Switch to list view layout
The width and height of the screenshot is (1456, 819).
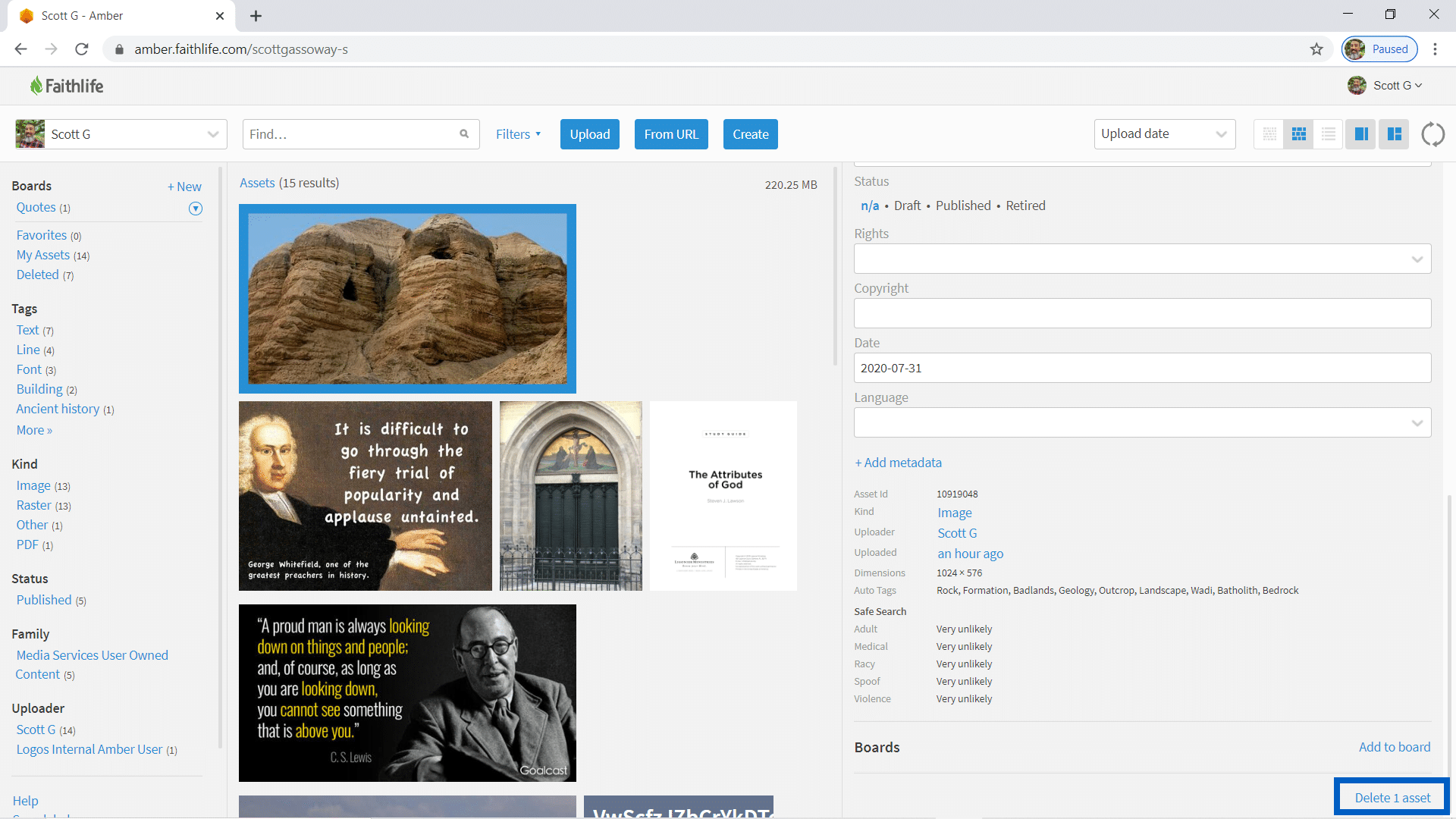click(x=1328, y=134)
